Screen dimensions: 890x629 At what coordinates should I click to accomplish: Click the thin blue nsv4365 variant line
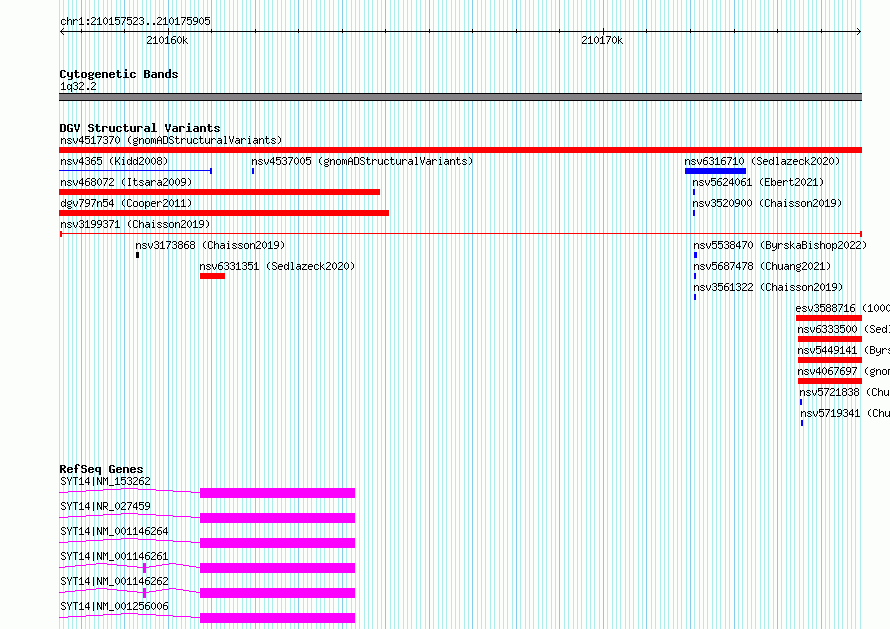tap(136, 170)
